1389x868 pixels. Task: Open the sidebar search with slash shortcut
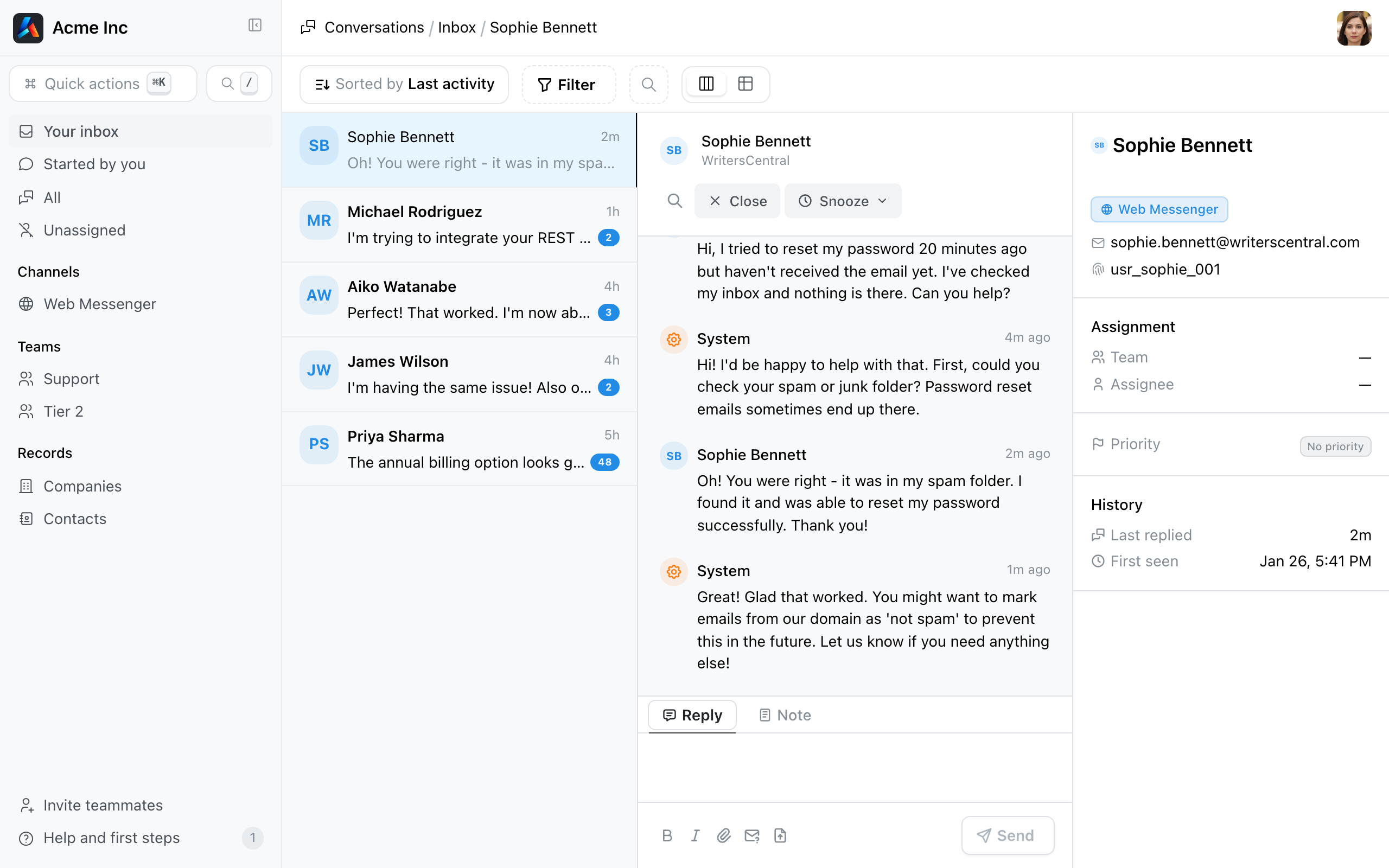239,84
